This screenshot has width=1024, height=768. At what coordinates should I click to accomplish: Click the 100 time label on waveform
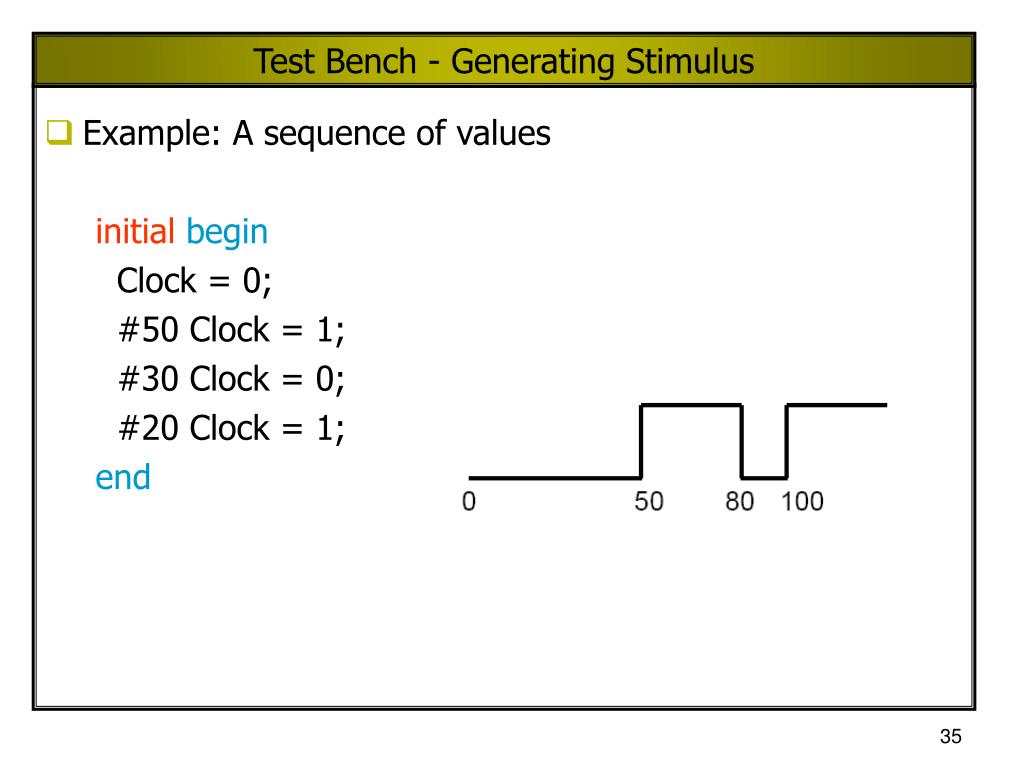(802, 502)
